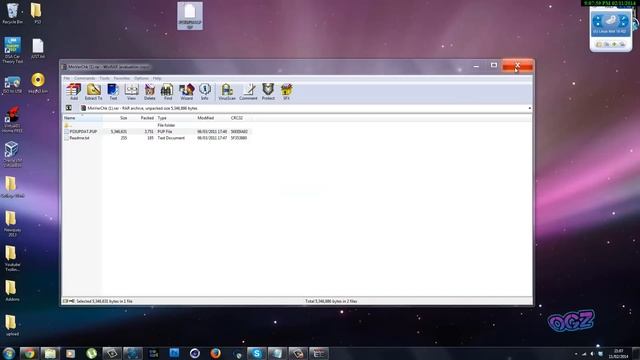Click the taskbar clock
This screenshot has height=360, width=640.
pyautogui.click(x=619, y=353)
